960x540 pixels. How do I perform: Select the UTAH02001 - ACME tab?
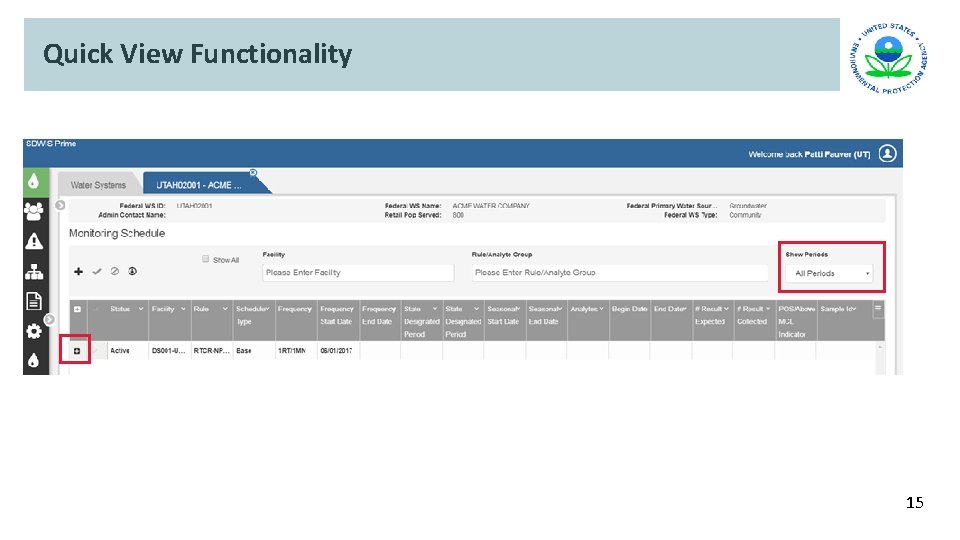[198, 185]
